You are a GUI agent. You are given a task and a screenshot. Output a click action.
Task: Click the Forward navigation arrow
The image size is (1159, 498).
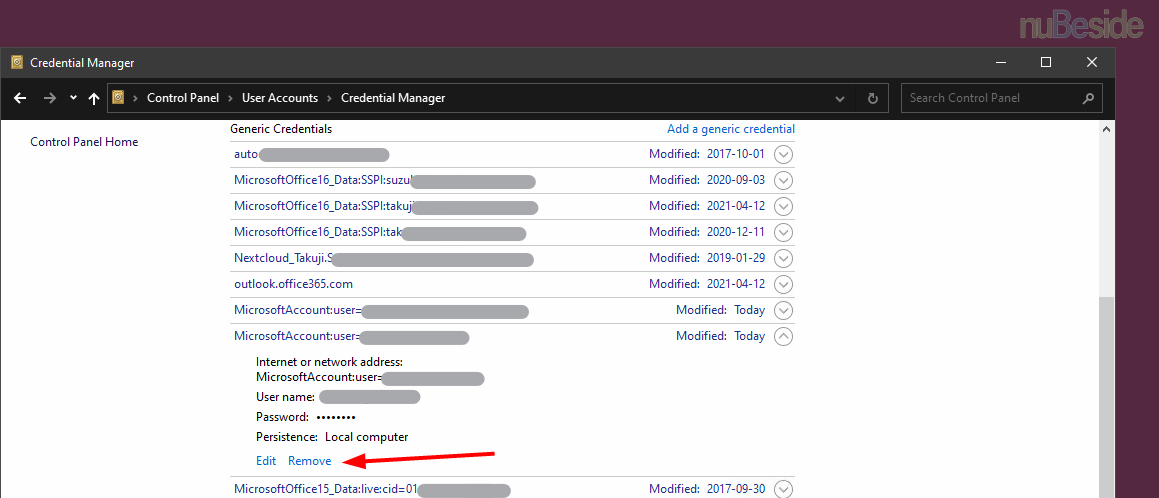[50, 98]
